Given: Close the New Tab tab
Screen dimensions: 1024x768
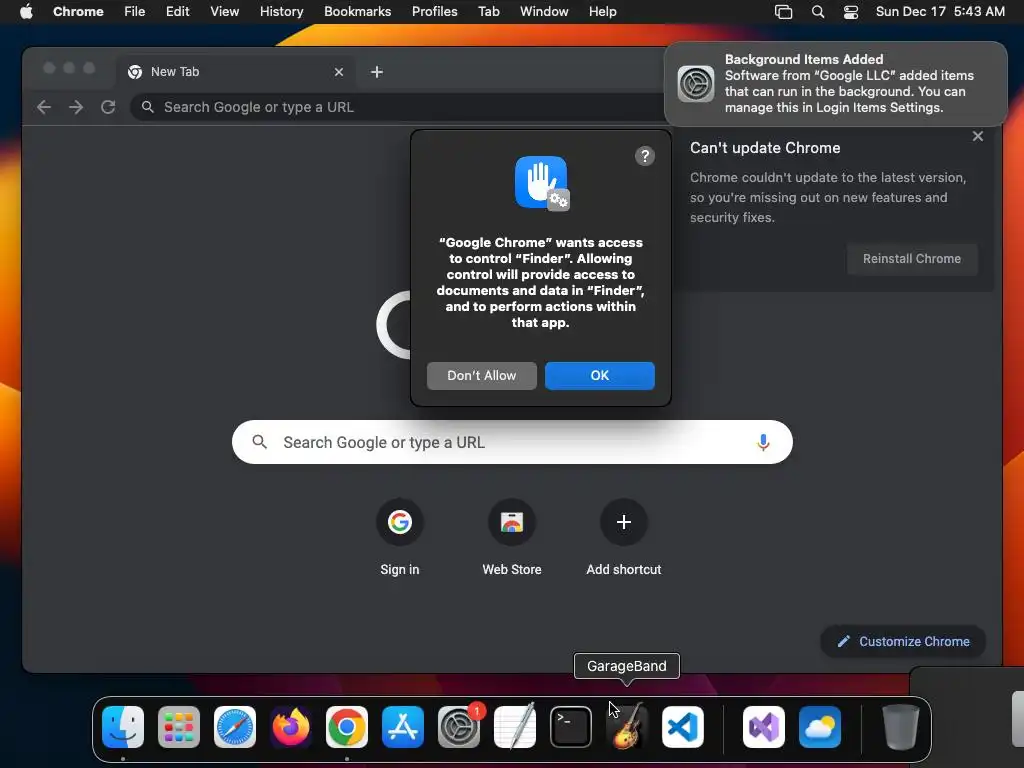Looking at the screenshot, I should (339, 72).
